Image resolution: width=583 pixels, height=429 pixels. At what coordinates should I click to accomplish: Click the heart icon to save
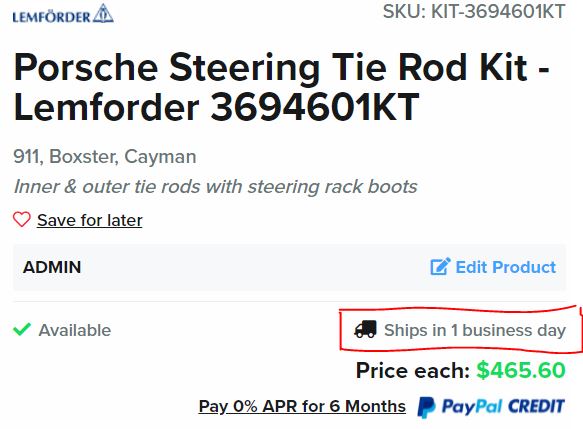[22, 220]
